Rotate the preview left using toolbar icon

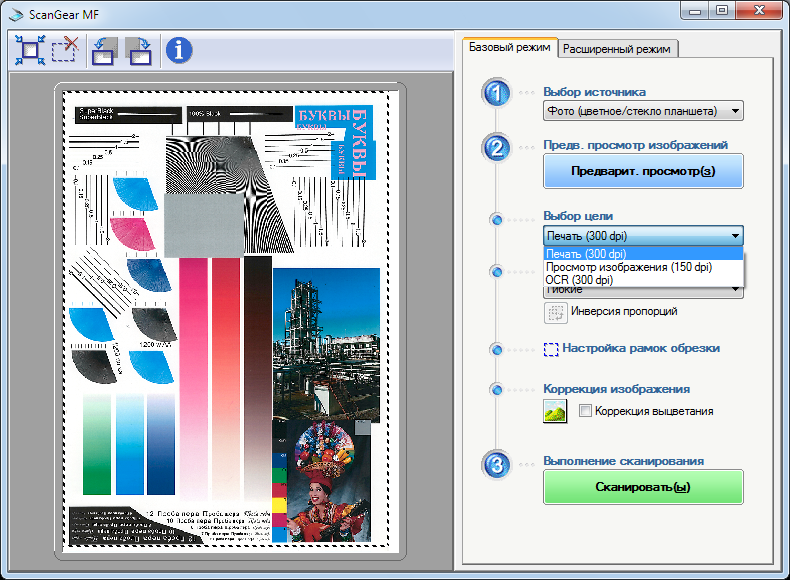[104, 49]
